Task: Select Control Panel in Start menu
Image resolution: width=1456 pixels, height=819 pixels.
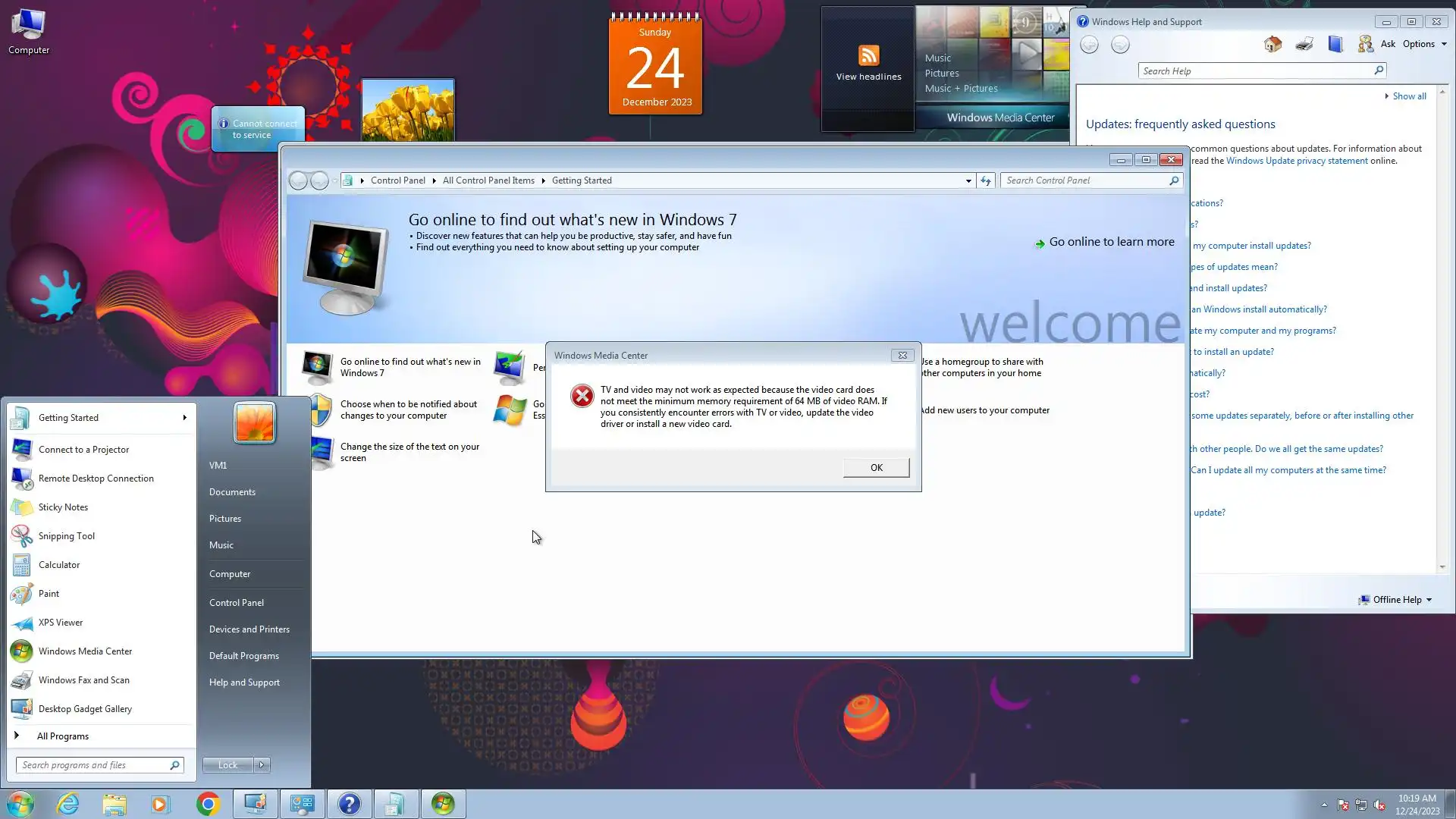Action: coord(237,603)
